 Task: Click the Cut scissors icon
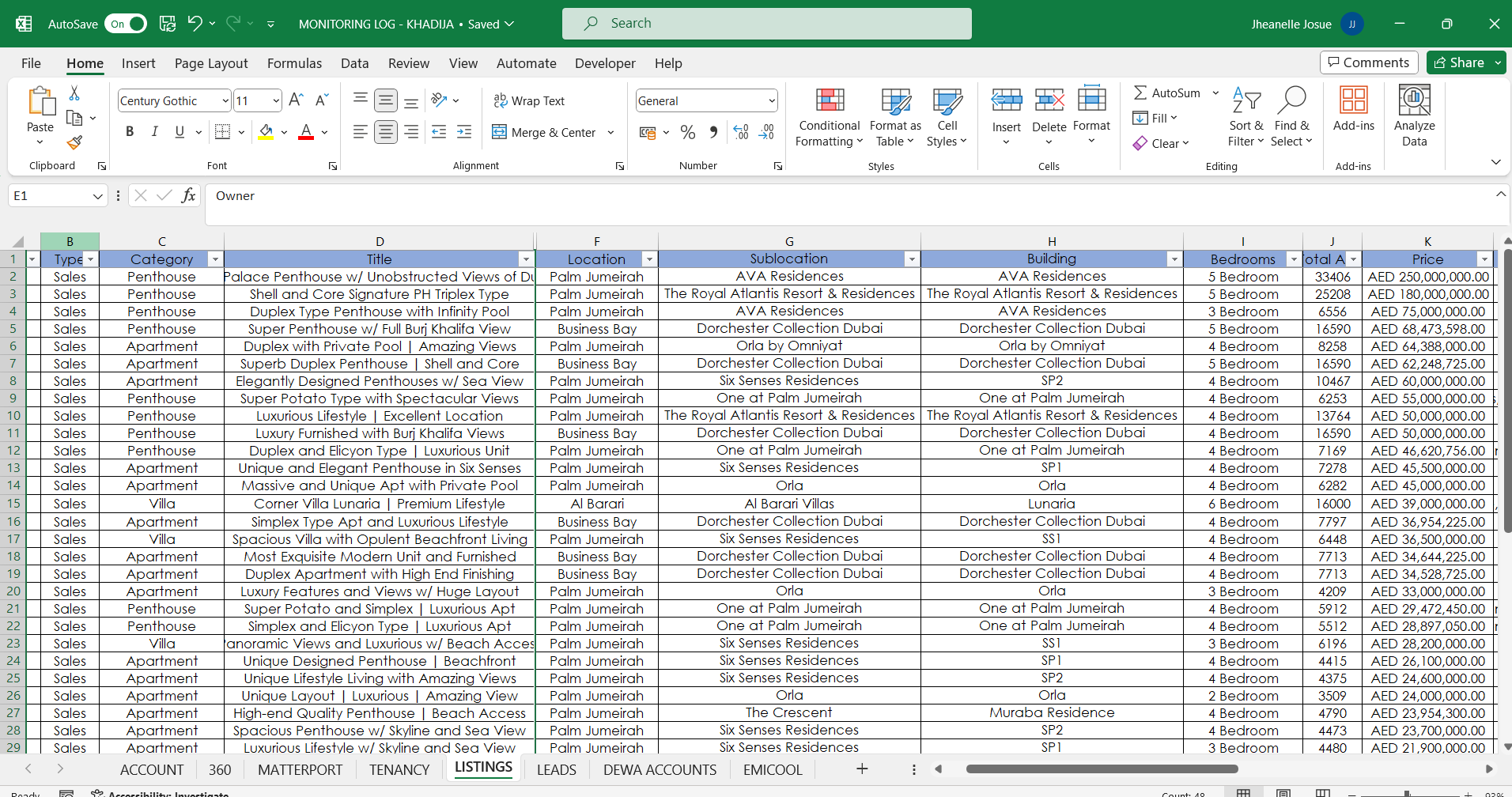(x=74, y=93)
